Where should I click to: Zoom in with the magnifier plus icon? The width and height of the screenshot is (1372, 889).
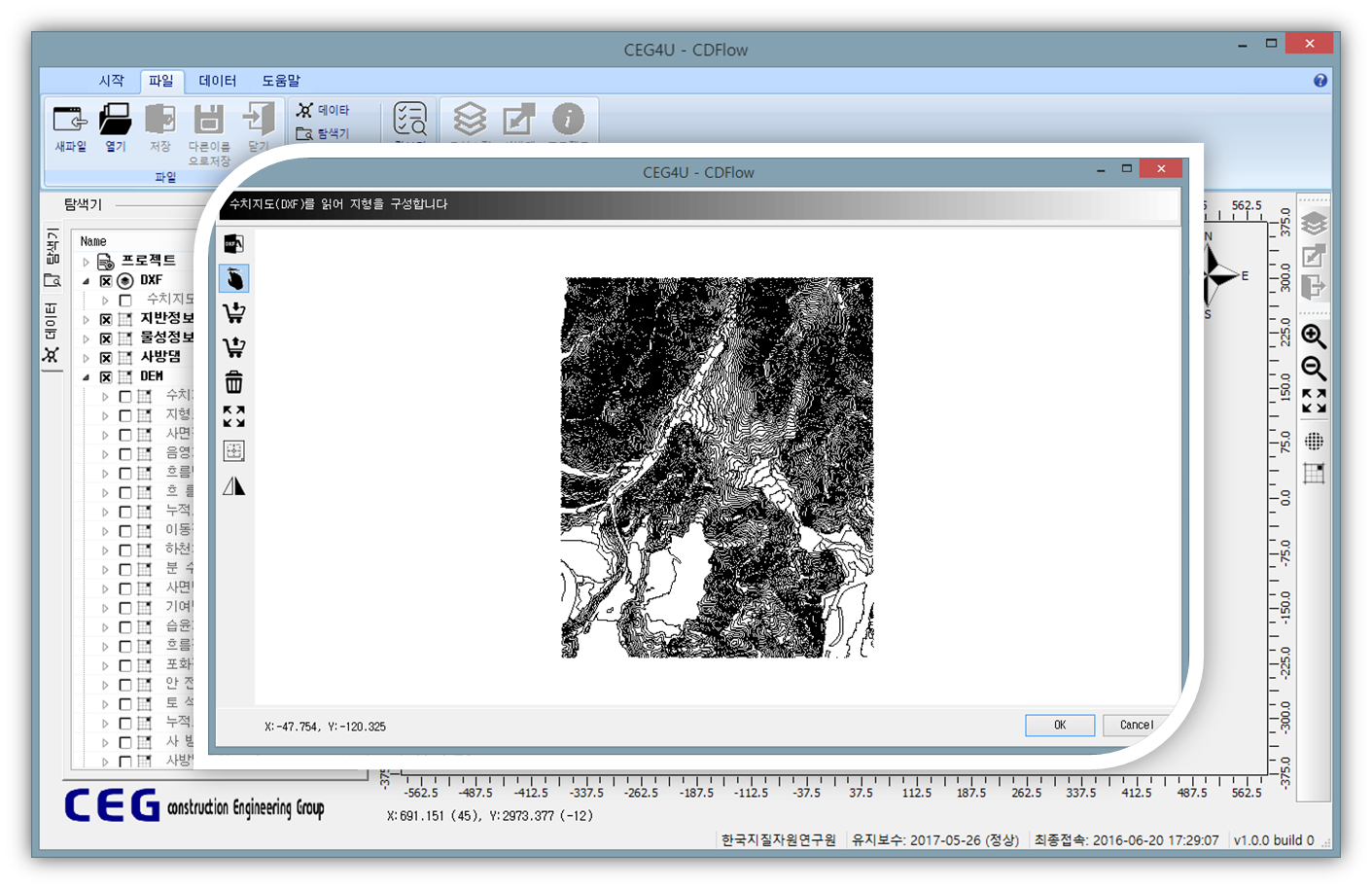(x=1314, y=337)
